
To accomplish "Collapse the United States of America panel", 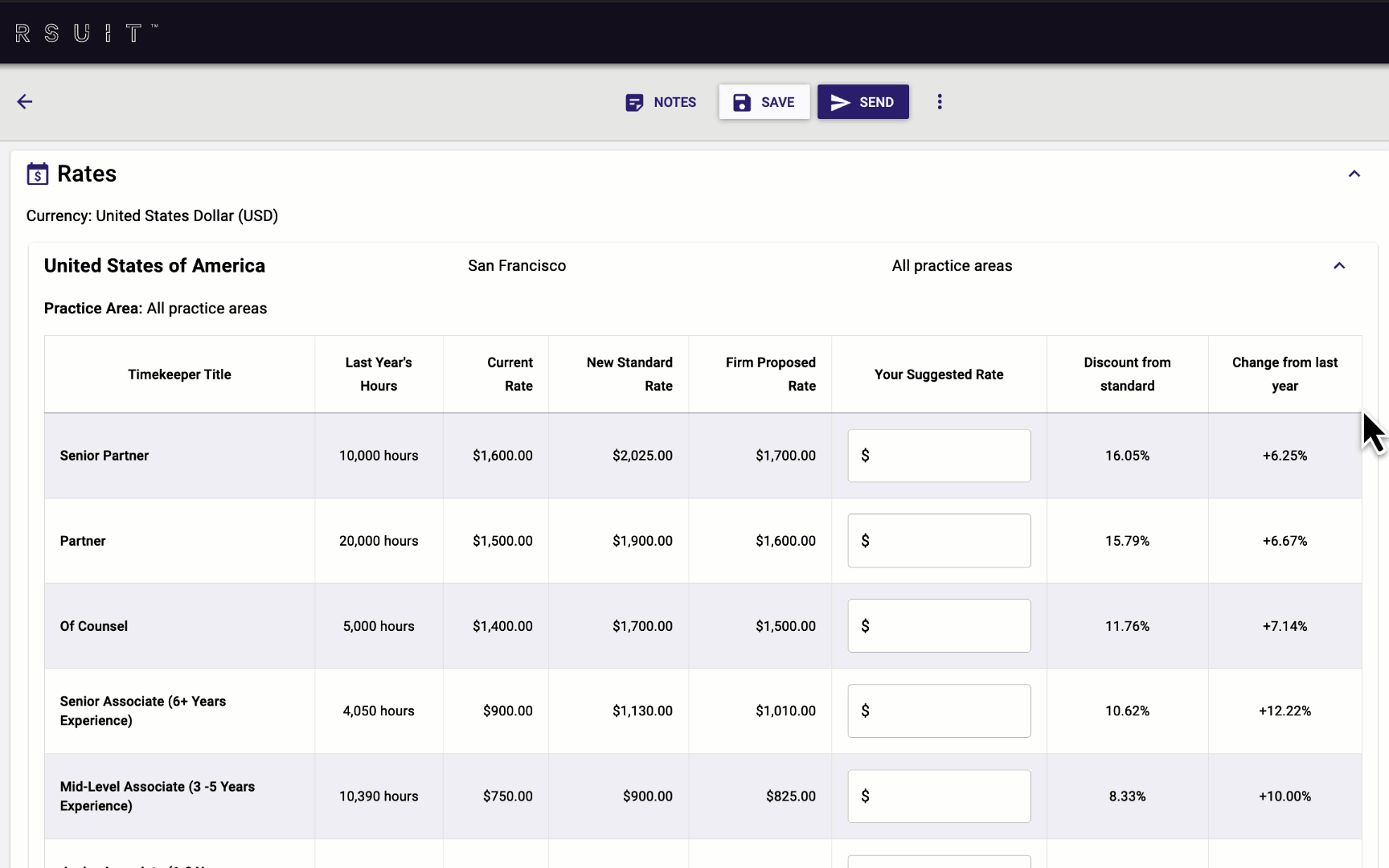I will coord(1339,266).
